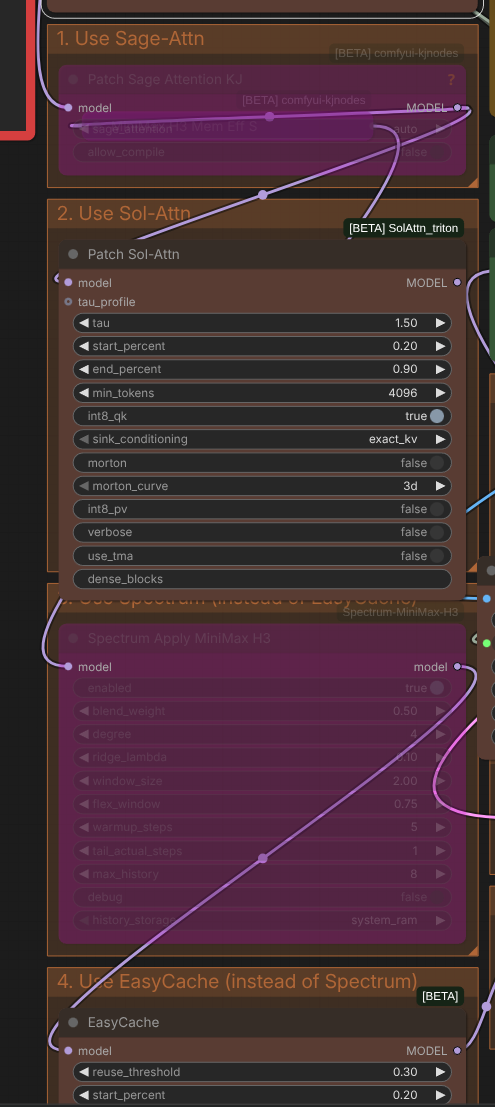The width and height of the screenshot is (495, 1107).
Task: Raise EasyCache reuse_threshold with right arrow
Action: (441, 1072)
